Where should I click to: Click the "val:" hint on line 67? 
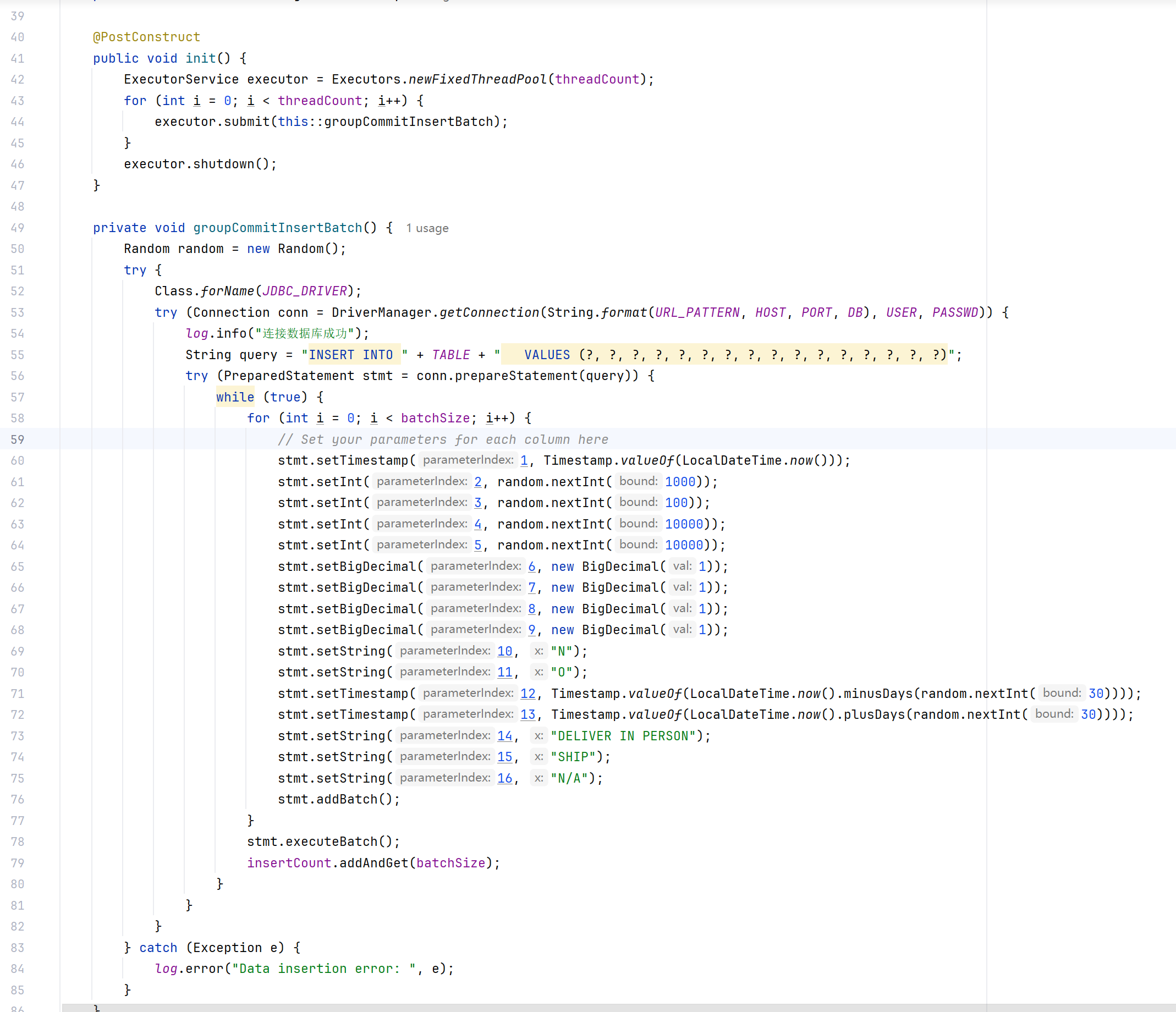point(682,608)
